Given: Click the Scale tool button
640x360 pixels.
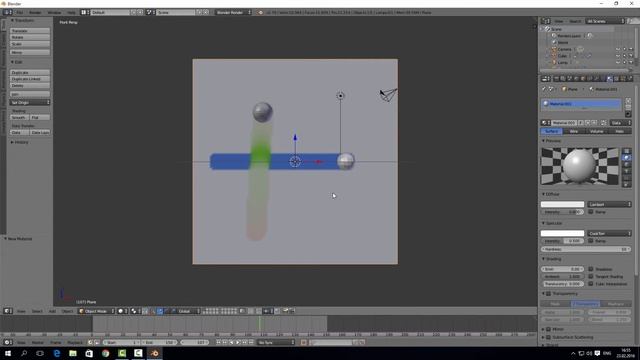Looking at the screenshot, I should 30,44.
